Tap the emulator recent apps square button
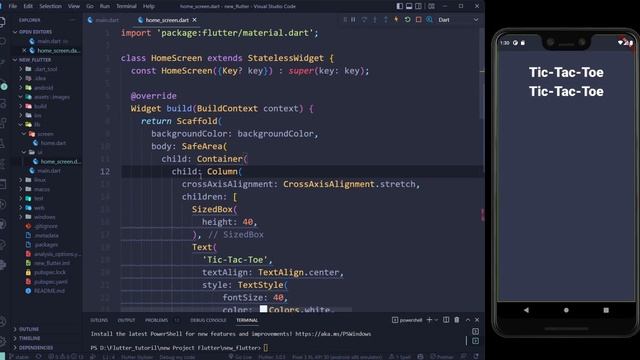This screenshot has height=360, width=640. 606,310
